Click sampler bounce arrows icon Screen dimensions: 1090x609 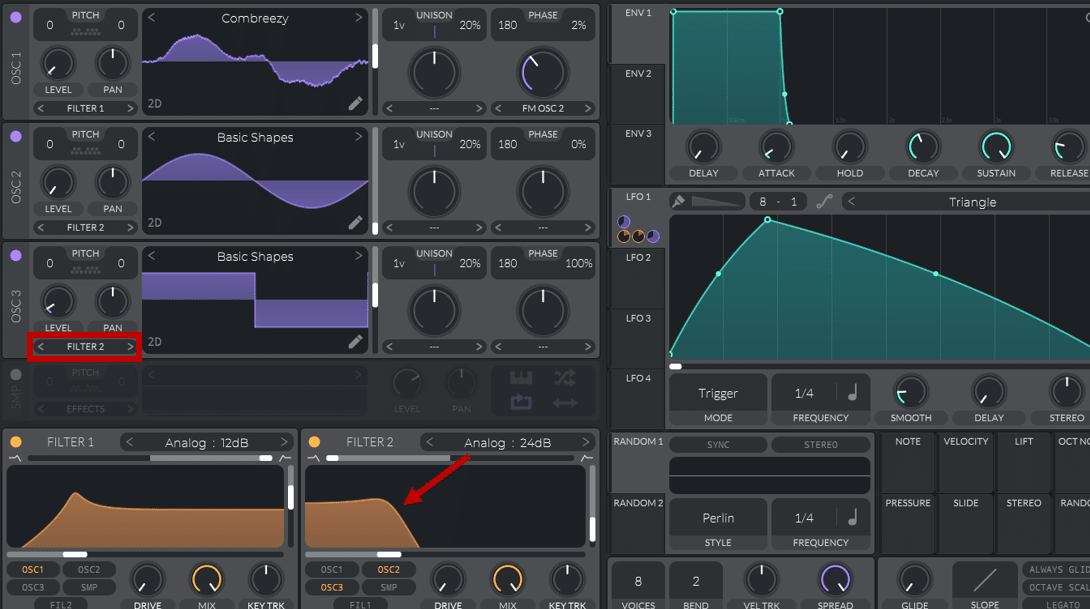pyautogui.click(x=564, y=403)
